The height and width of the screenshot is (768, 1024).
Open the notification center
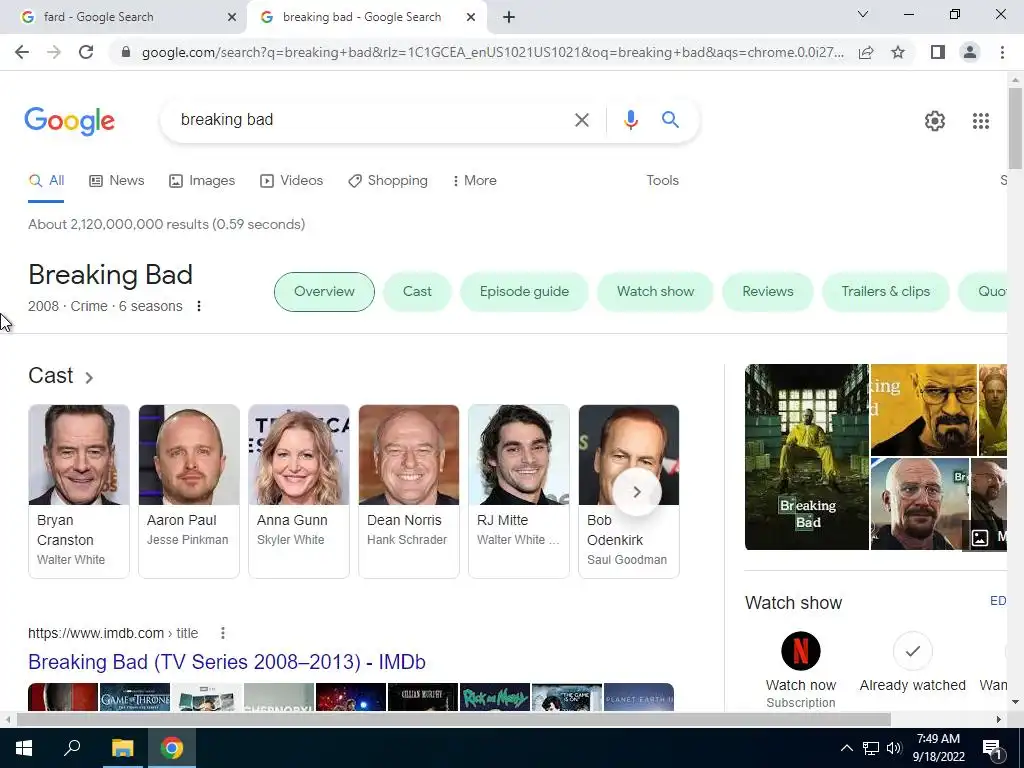click(993, 749)
